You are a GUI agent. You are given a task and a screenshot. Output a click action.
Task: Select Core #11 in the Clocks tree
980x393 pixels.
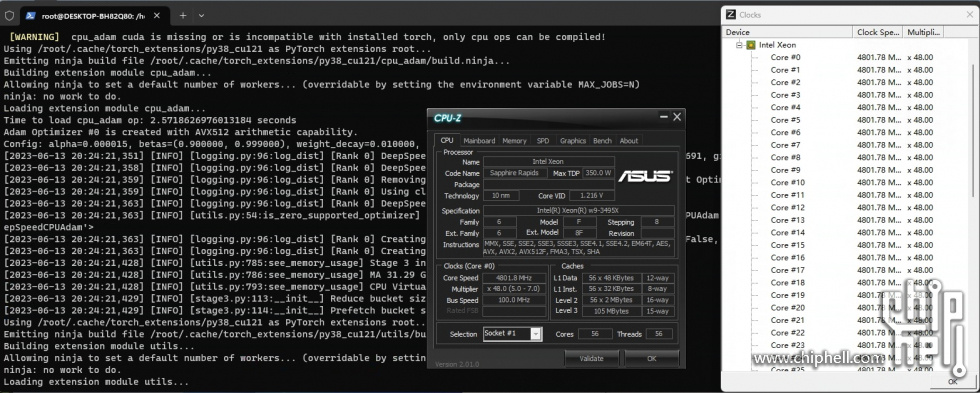pyautogui.click(x=788, y=195)
